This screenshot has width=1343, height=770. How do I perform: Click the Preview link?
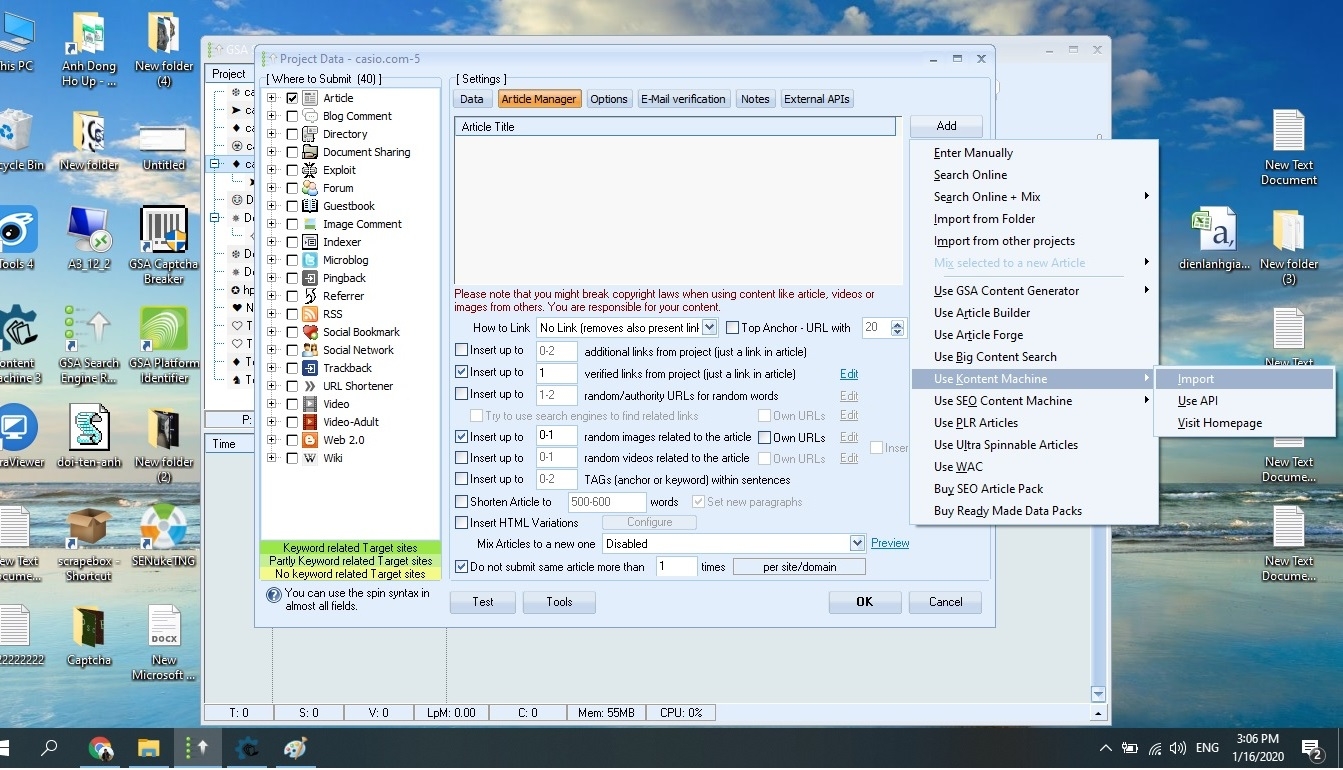(890, 544)
